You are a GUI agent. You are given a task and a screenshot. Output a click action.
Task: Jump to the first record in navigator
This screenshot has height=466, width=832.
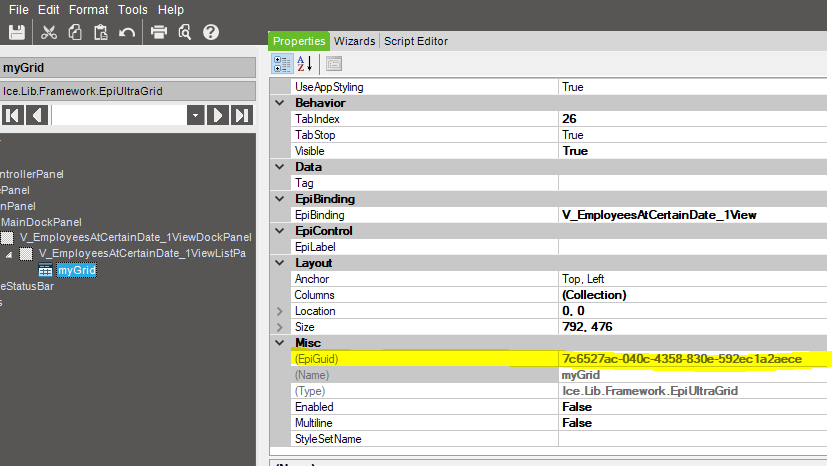click(x=13, y=115)
